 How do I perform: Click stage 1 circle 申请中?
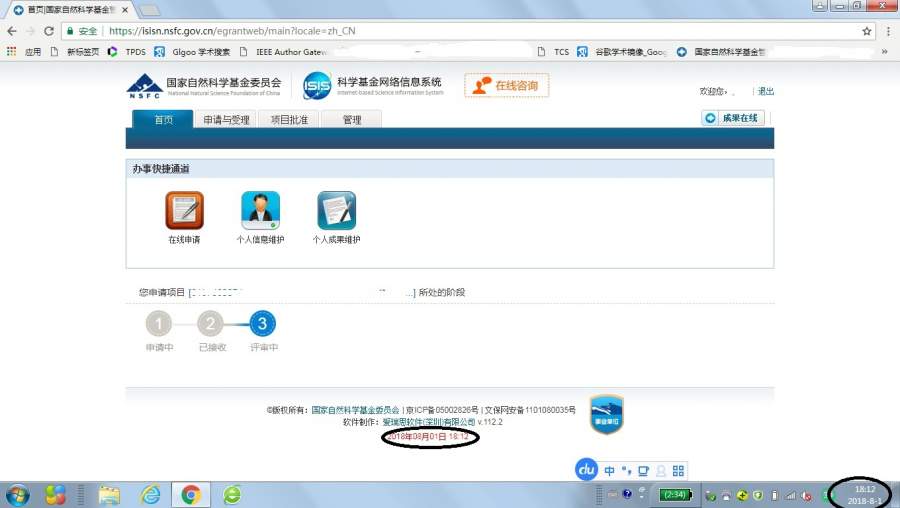coord(159,324)
